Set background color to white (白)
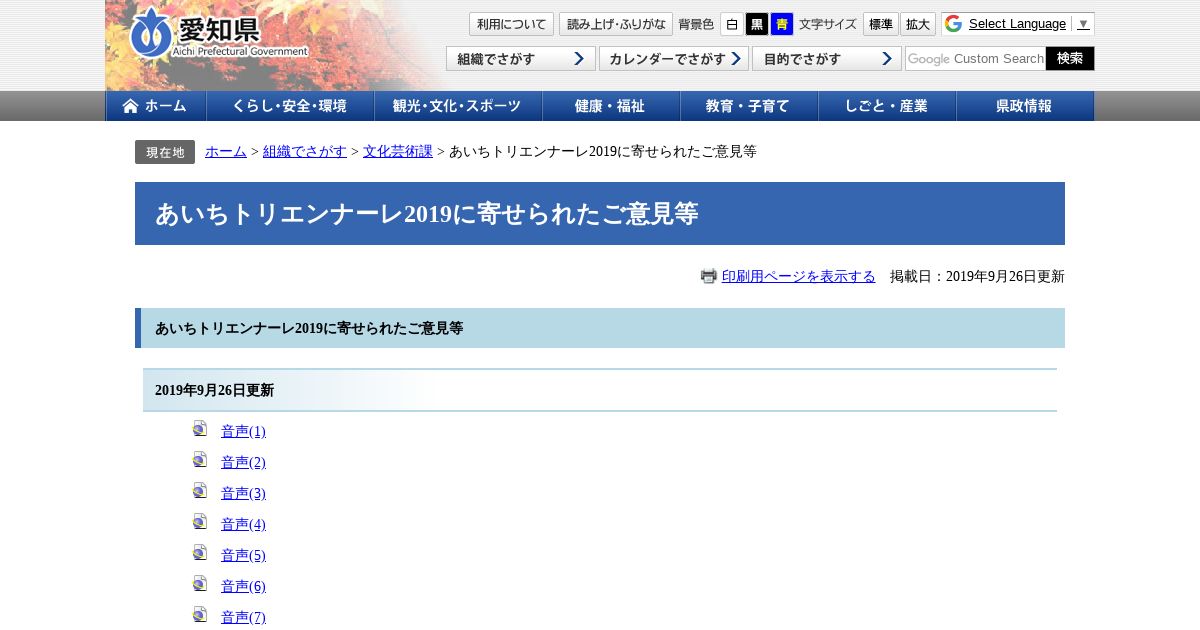 732,24
